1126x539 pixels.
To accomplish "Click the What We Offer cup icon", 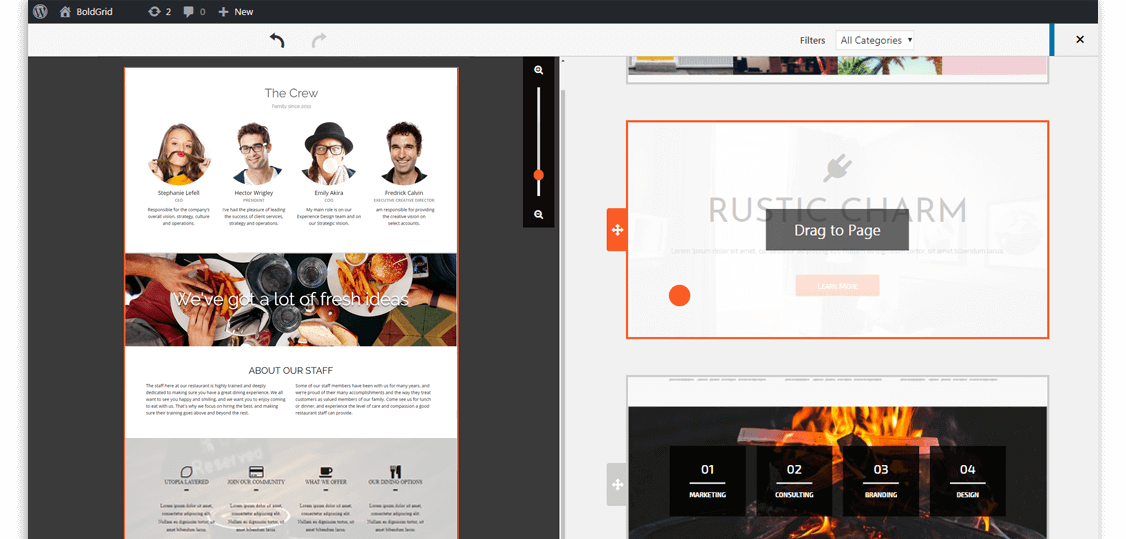I will (x=325, y=472).
